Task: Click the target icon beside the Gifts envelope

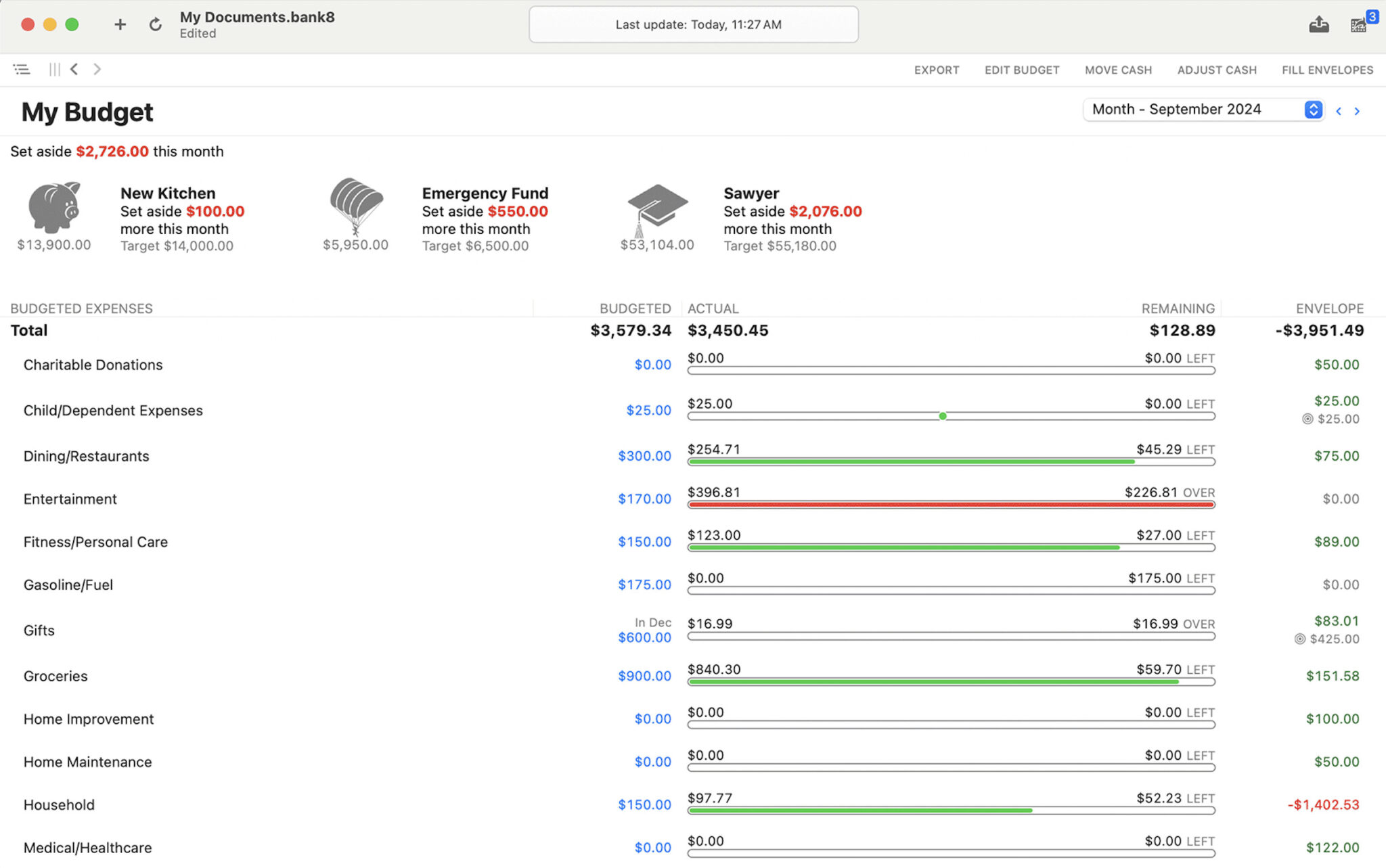Action: point(1299,639)
